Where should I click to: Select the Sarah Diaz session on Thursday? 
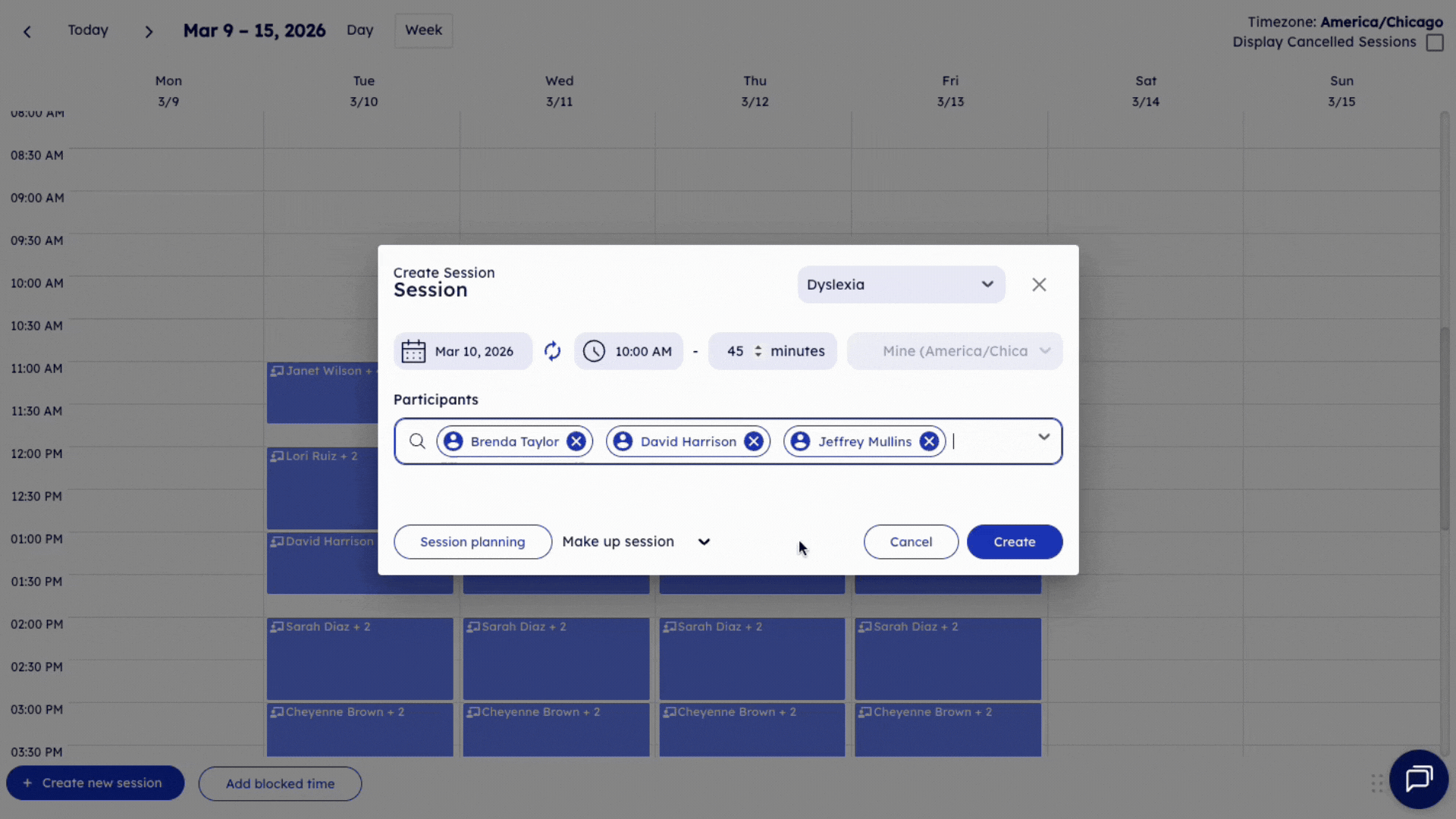point(751,658)
